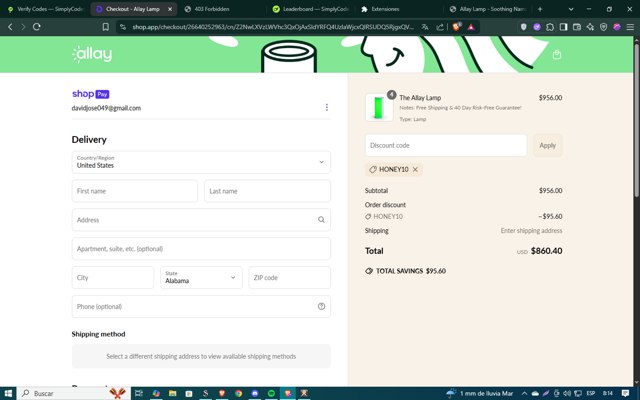
Task: Open the browser hamburger menu
Action: pos(630,27)
